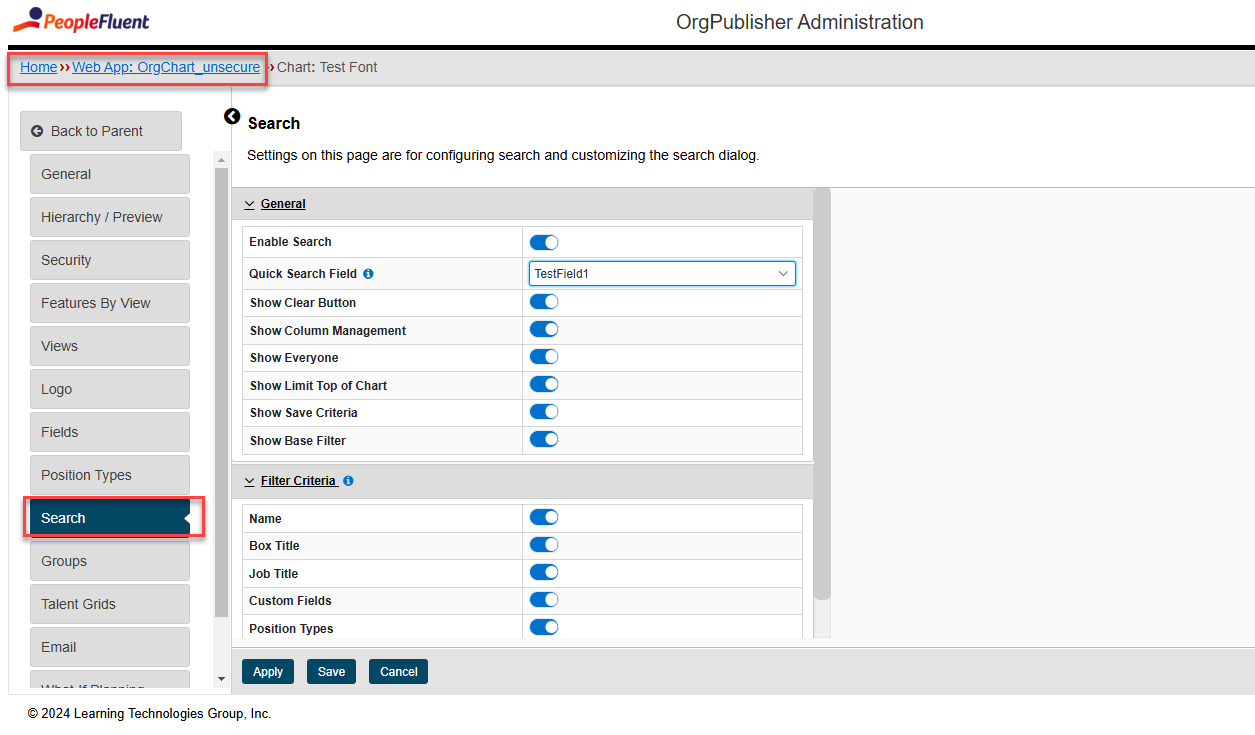
Task: Click the collapse sidebar arrow icon
Action: [x=232, y=117]
